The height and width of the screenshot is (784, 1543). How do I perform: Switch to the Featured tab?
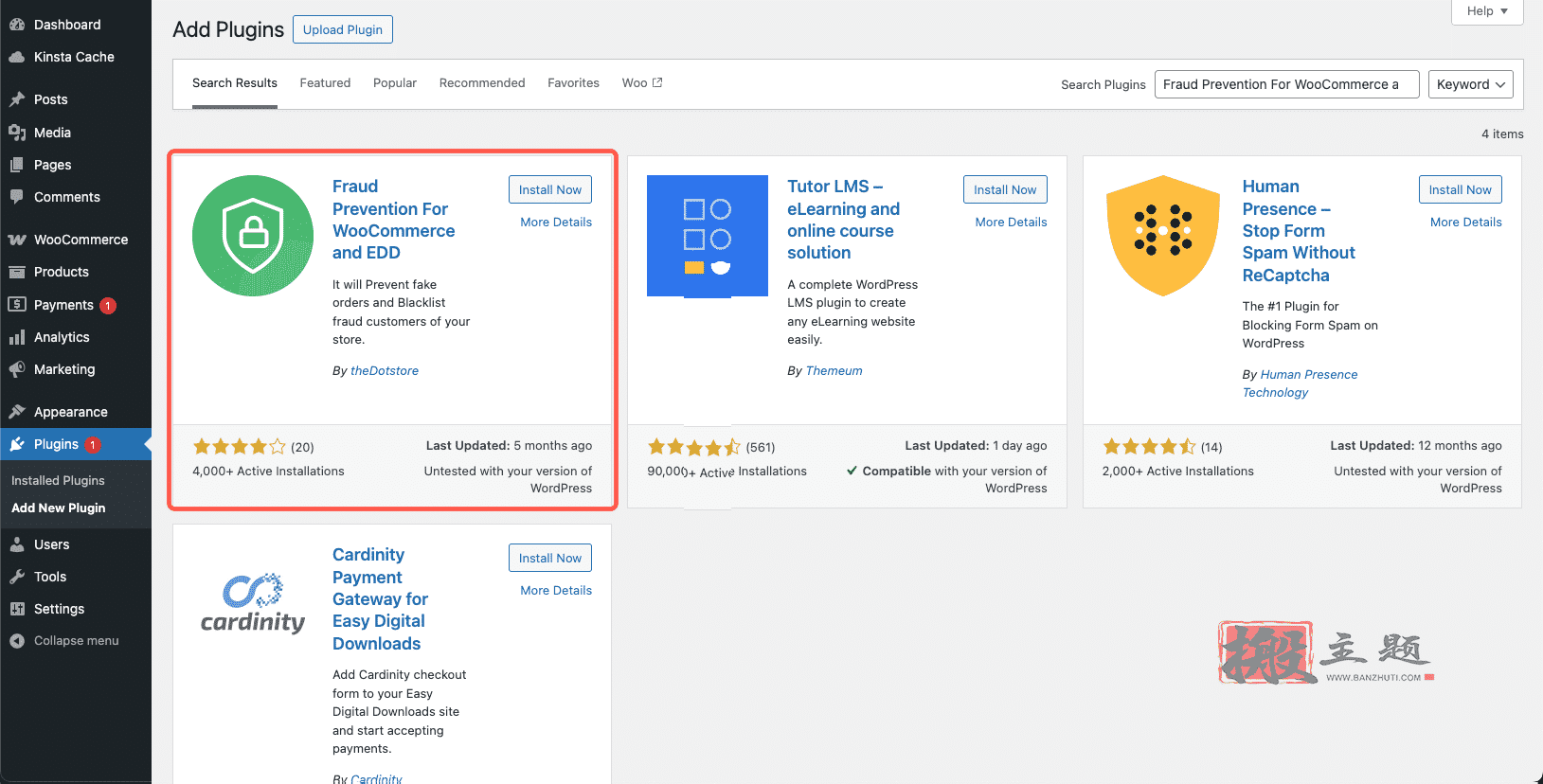click(x=325, y=83)
